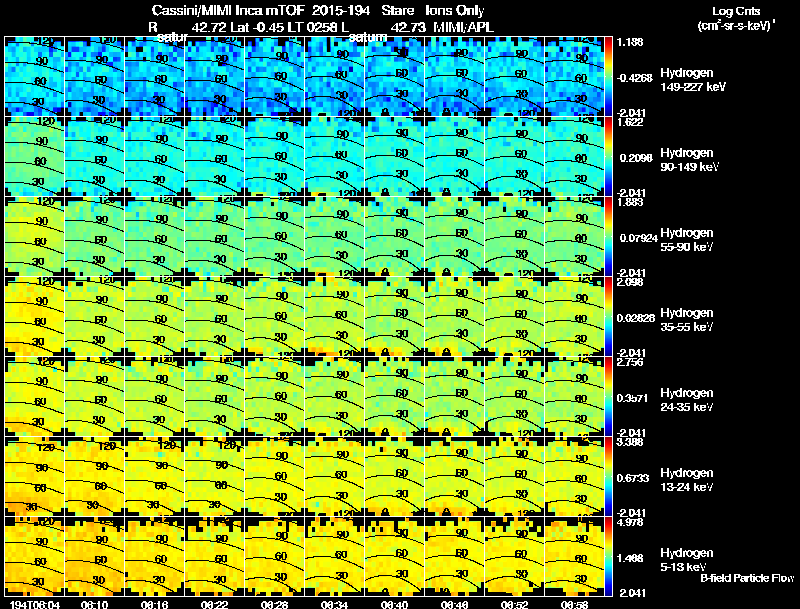Click the 1.883 color scale value
Screen dimensions: 800x609
[x=630, y=202]
